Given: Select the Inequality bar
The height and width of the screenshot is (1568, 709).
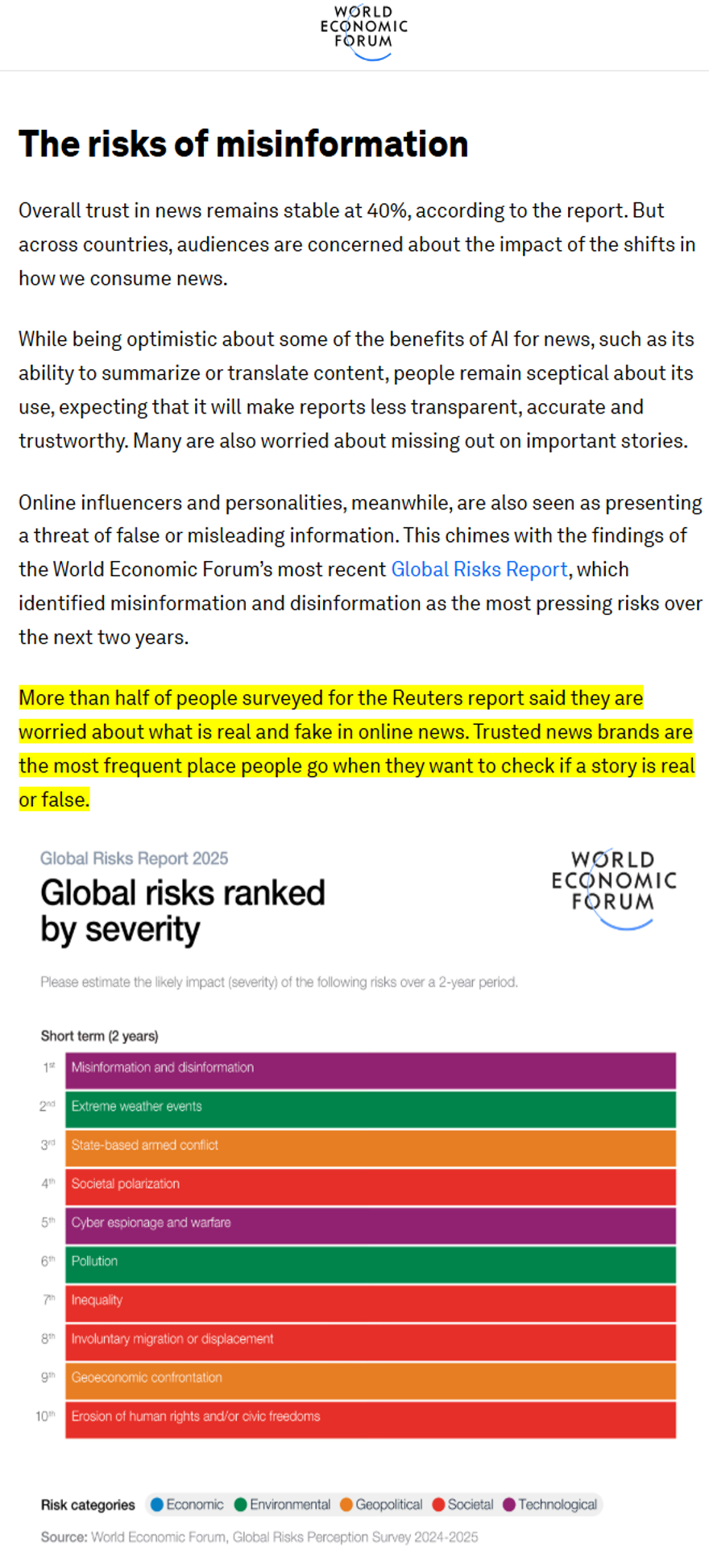Looking at the screenshot, I should coord(371,1302).
